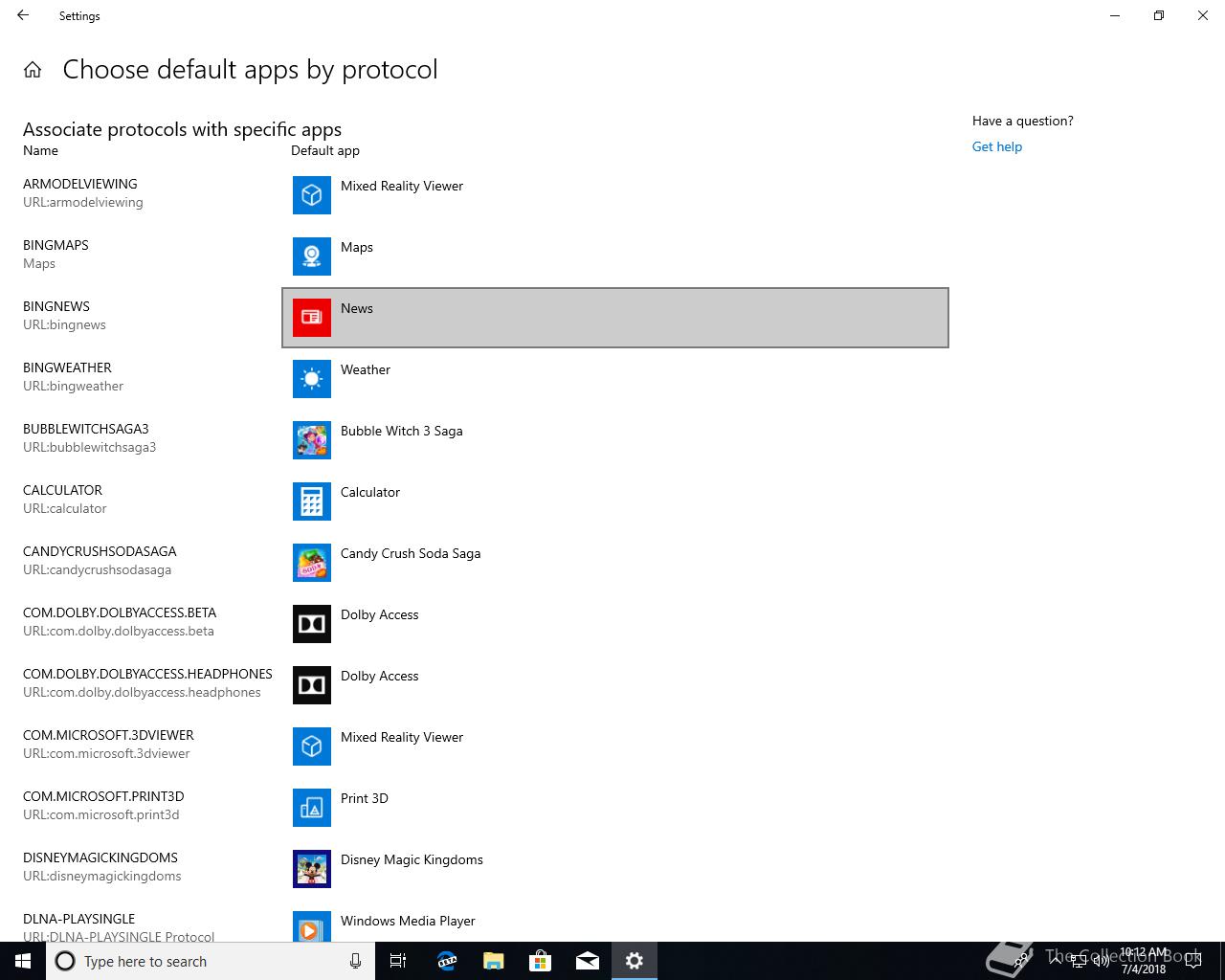Click COM.DOLBY.DOLBYACCESS.HEADPHONES protocol name
Screen dimensions: 1225x980
pos(147,674)
